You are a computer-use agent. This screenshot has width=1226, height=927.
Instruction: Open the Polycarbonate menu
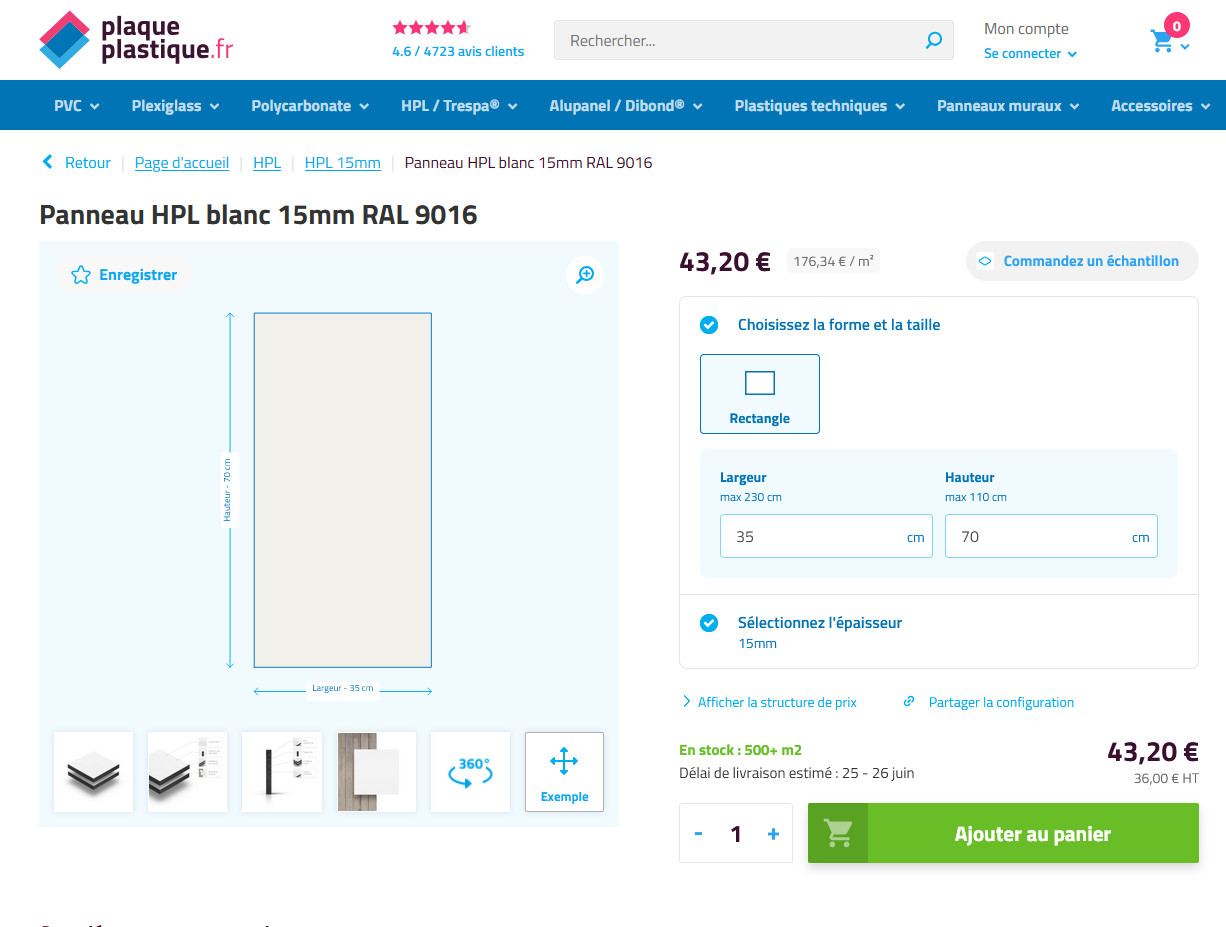[310, 106]
